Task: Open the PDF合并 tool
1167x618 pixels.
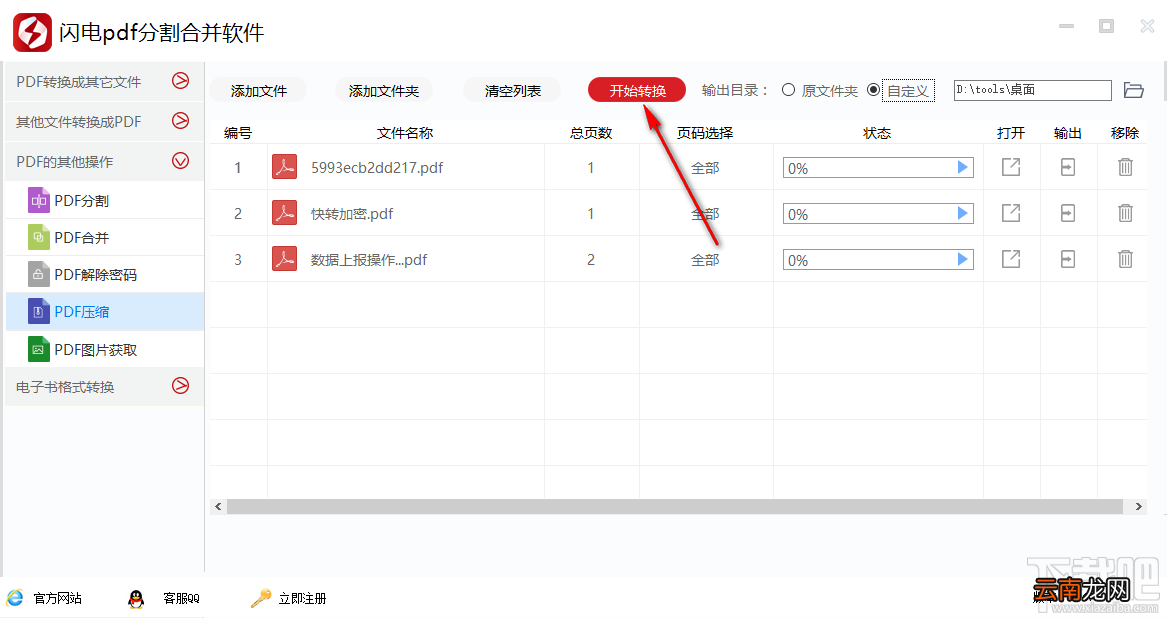Action: [x=104, y=238]
